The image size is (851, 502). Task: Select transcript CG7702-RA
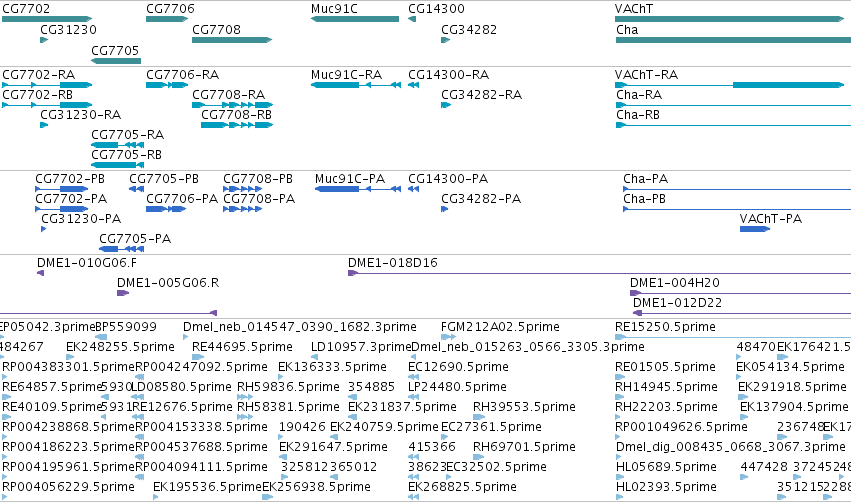coord(47,85)
